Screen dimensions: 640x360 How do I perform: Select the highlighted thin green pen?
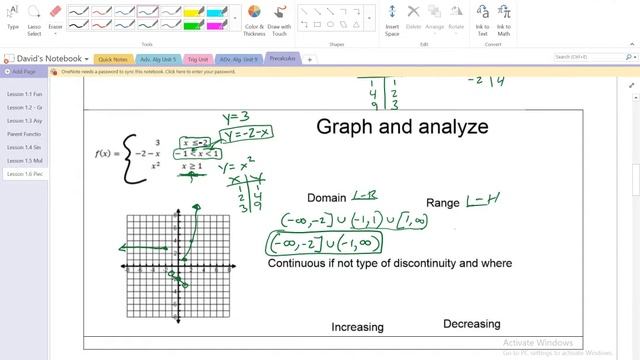(x=148, y=11)
